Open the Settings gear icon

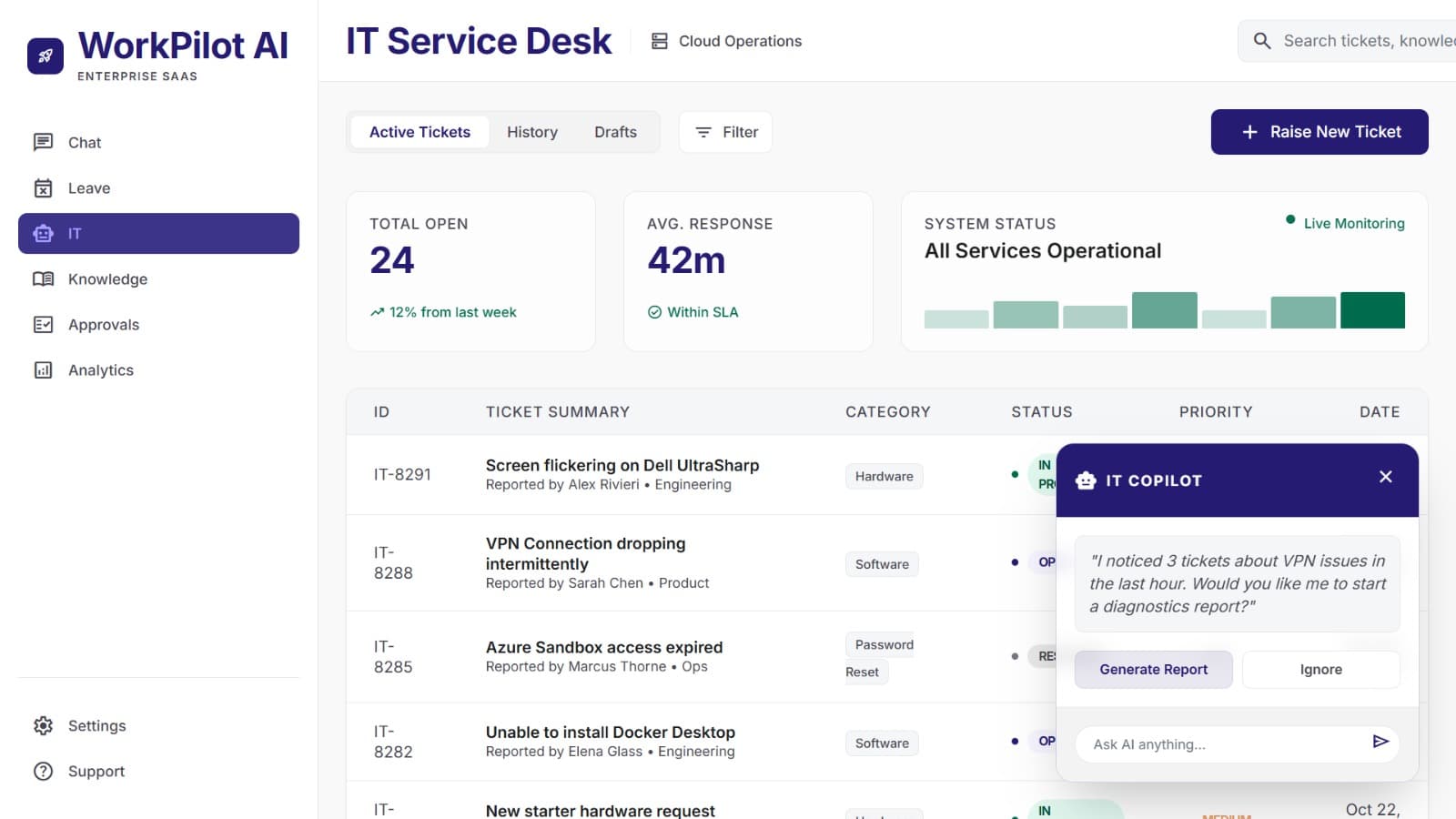pos(43,725)
